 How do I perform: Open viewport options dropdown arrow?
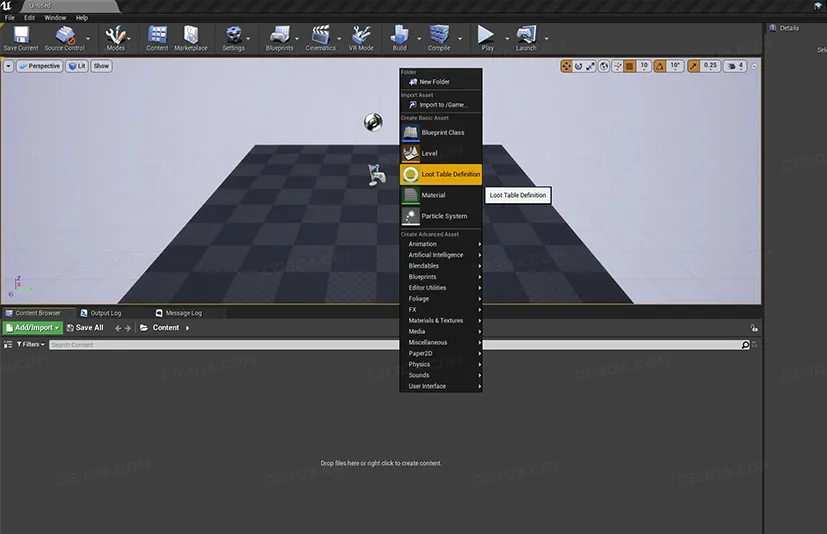point(8,66)
